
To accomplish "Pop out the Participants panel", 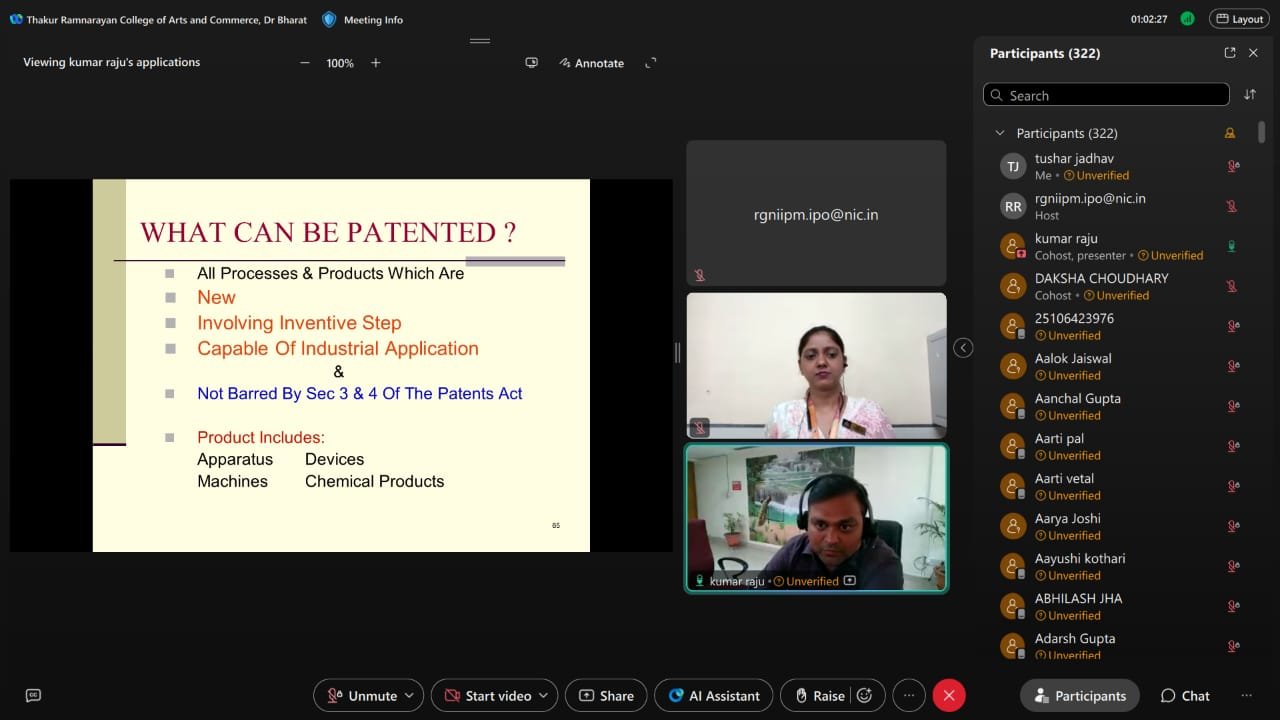I will (1230, 53).
